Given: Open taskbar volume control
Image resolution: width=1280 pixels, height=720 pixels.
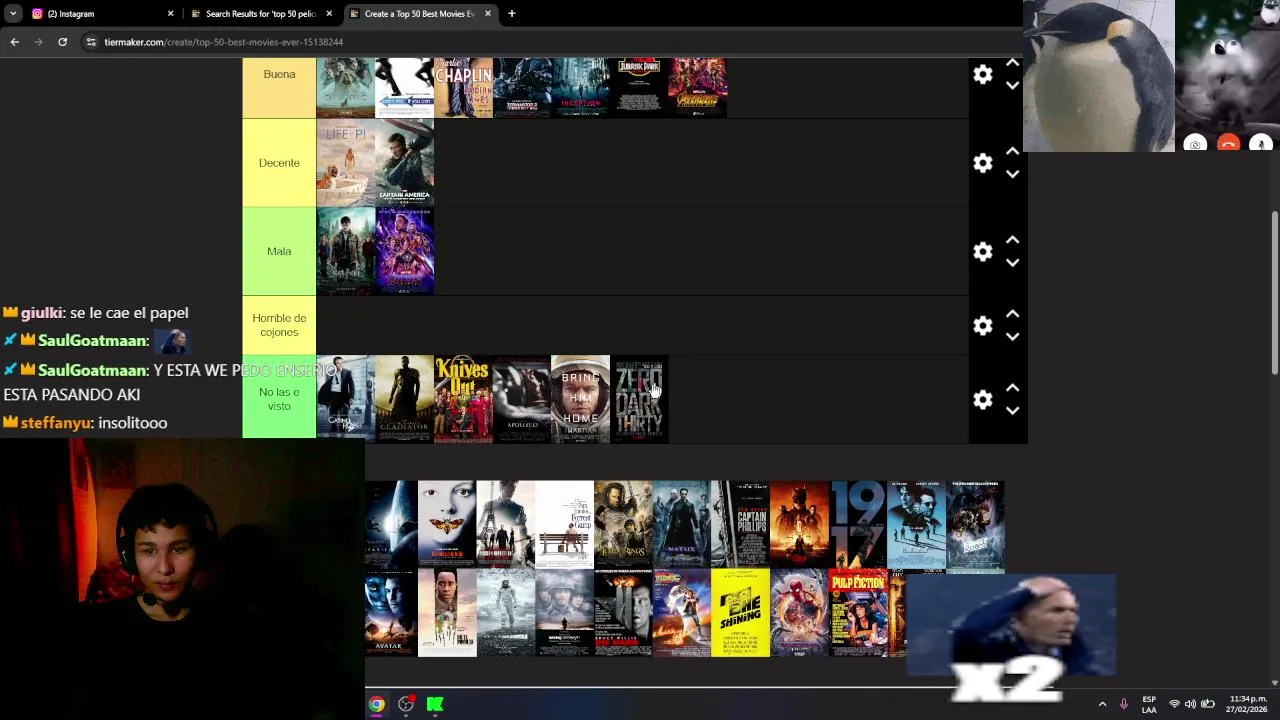Looking at the screenshot, I should [x=1190, y=704].
